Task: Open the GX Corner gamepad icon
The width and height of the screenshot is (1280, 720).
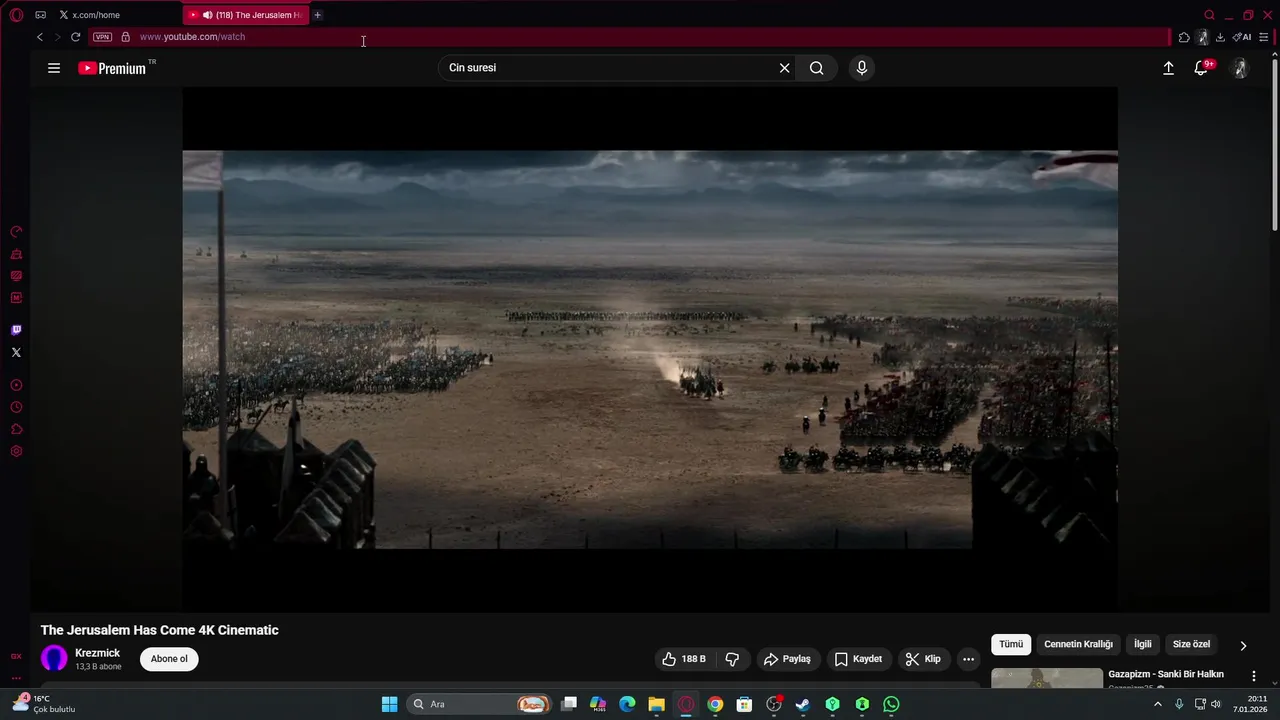Action: [40, 15]
